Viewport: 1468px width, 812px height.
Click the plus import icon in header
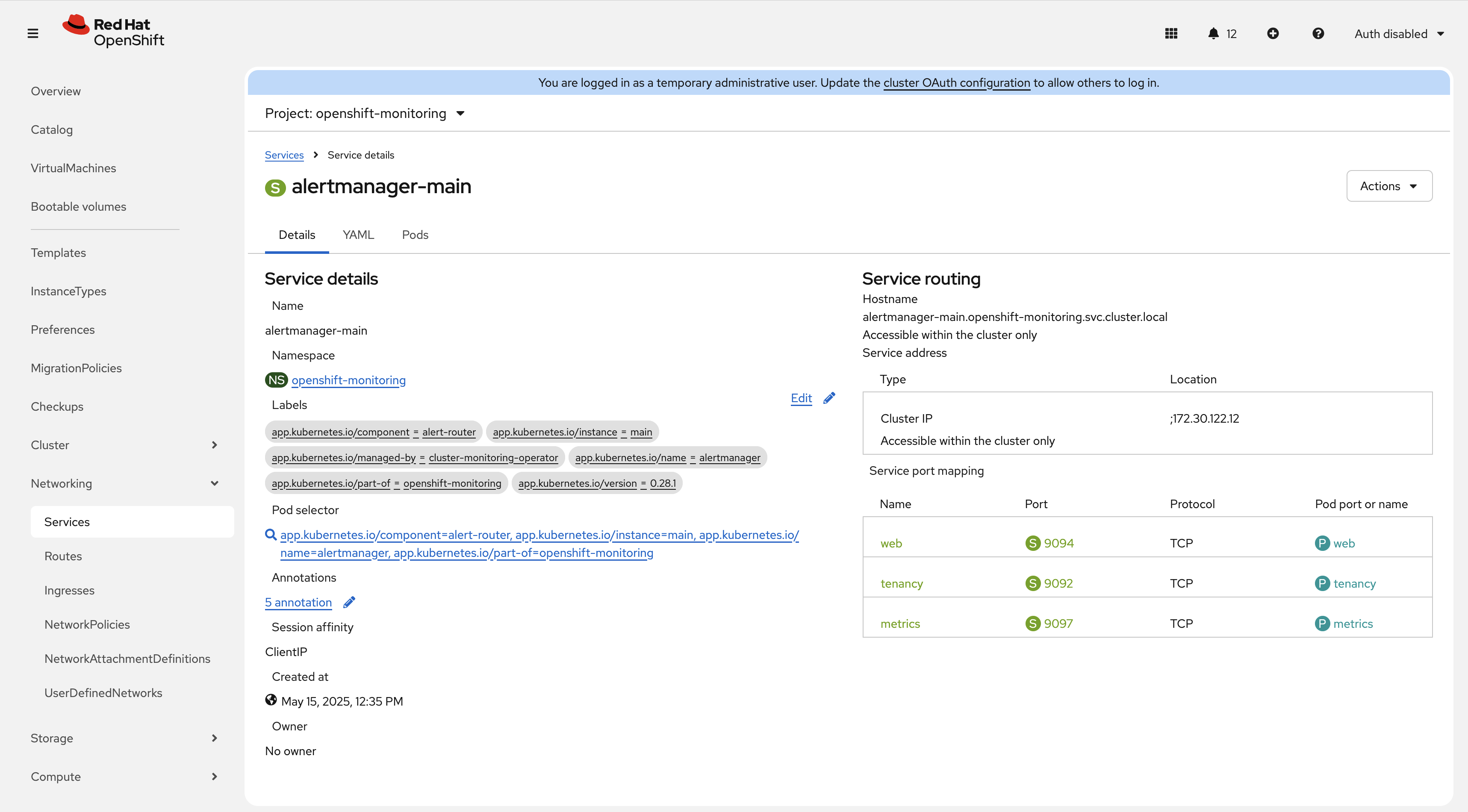click(1273, 34)
